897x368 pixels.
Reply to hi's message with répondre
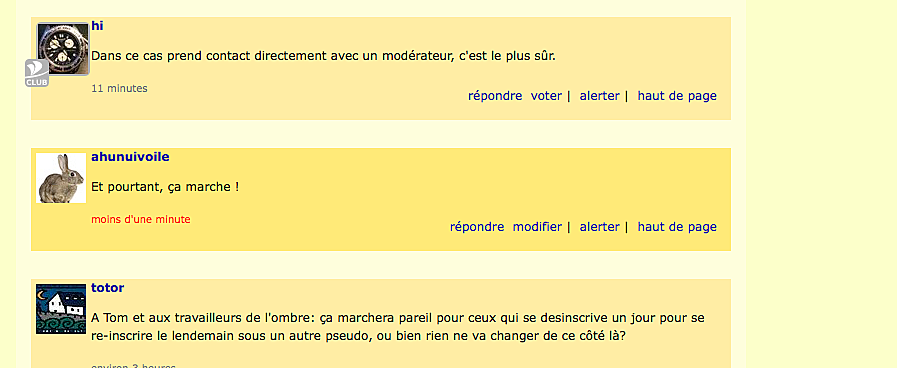tap(495, 96)
